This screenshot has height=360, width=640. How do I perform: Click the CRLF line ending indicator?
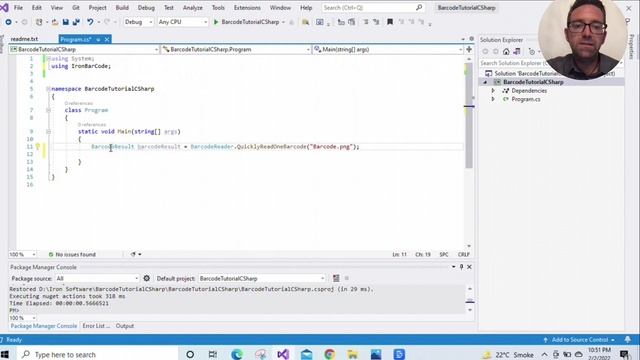click(x=463, y=254)
